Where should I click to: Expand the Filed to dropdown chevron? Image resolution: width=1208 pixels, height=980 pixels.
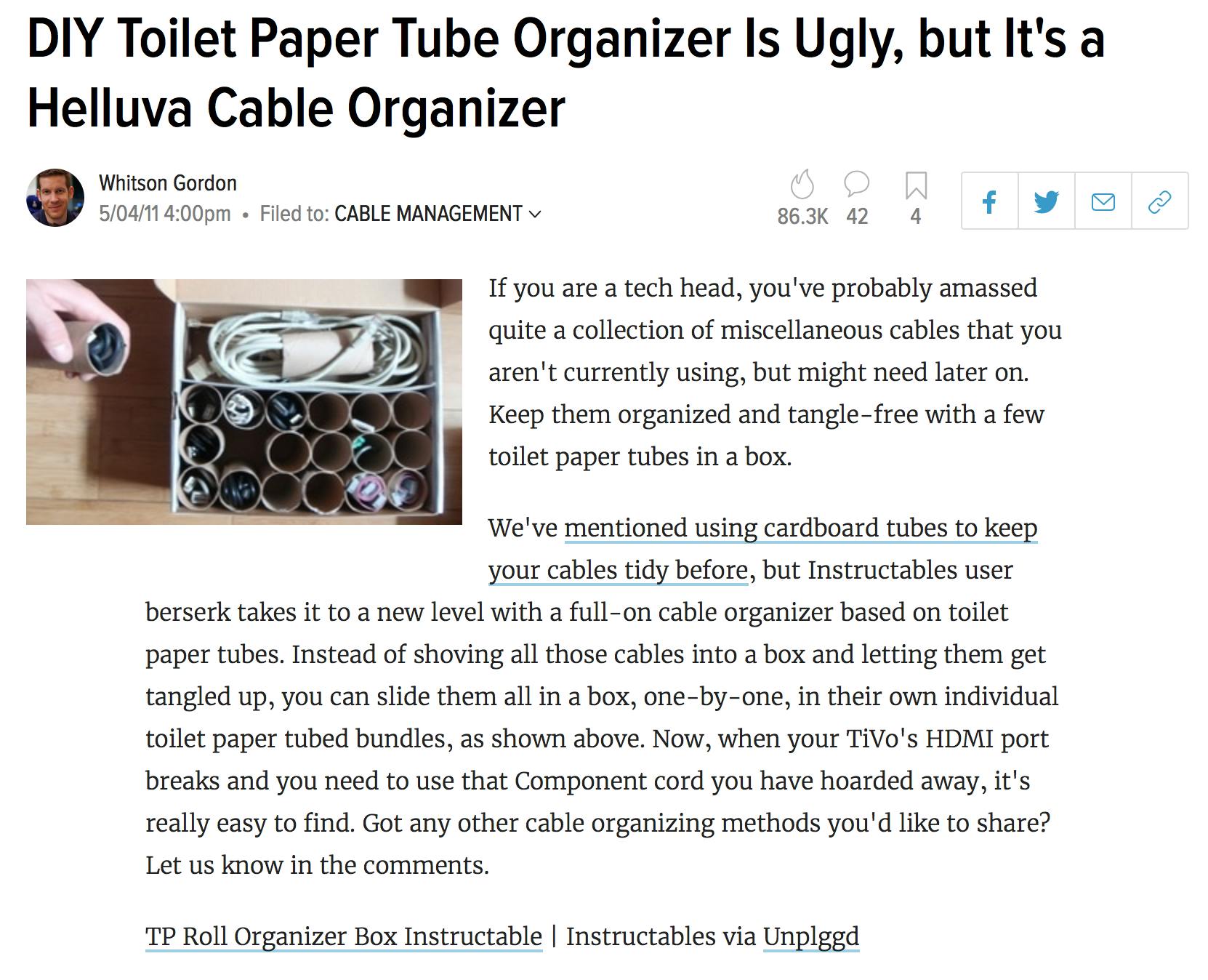click(535, 214)
